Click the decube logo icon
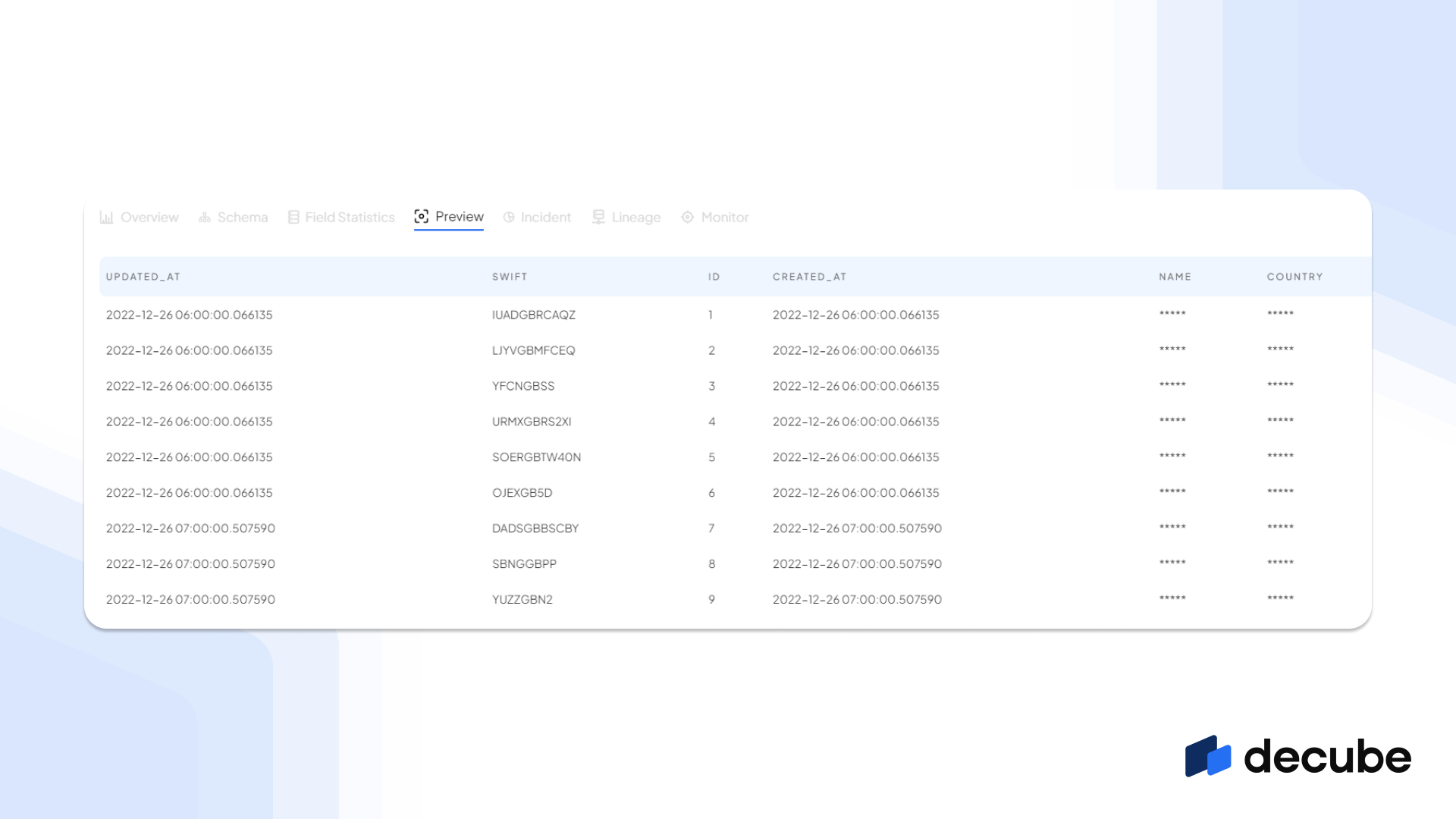 tap(1208, 756)
